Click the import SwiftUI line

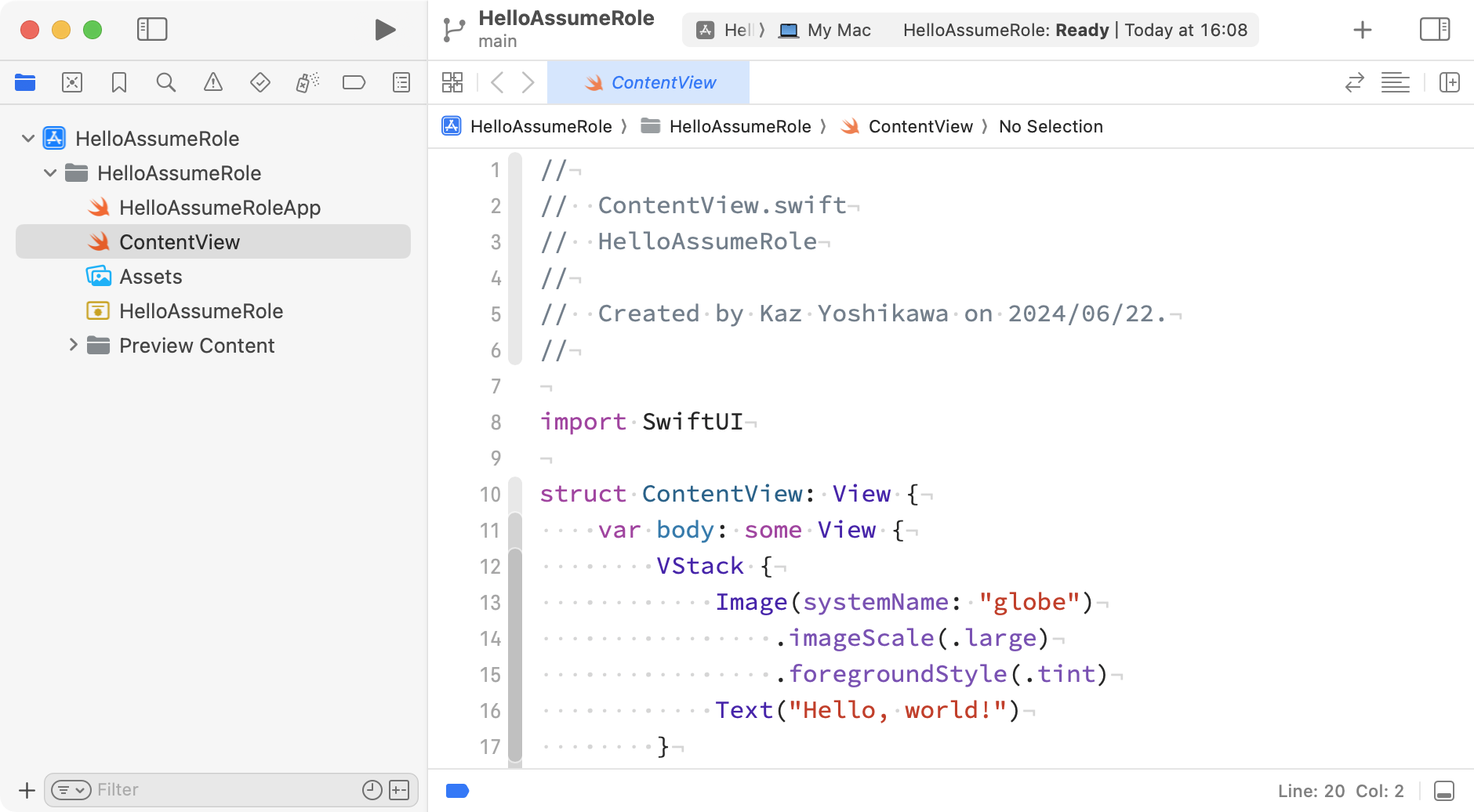[641, 422]
